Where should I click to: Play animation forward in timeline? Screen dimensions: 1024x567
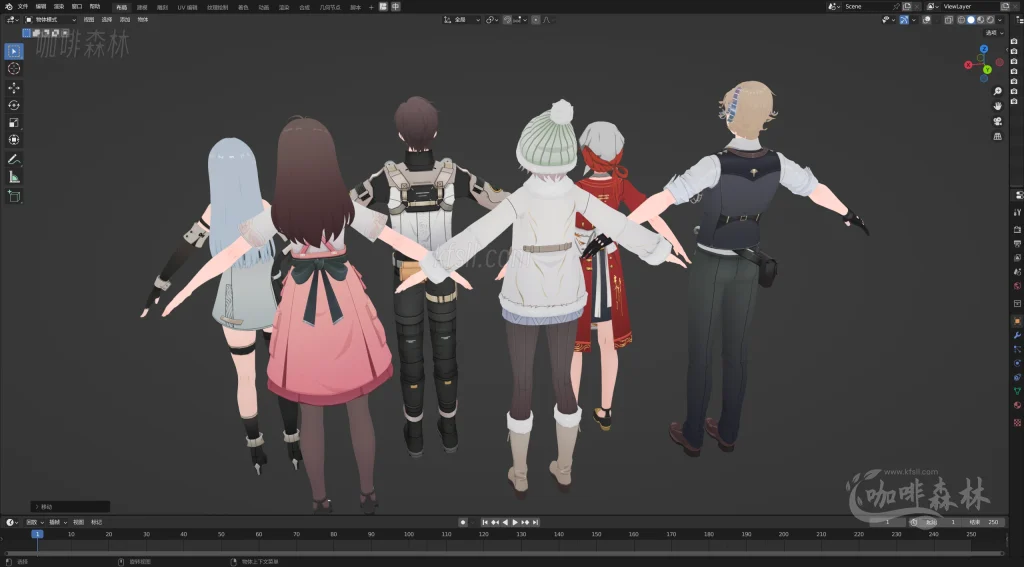[515, 522]
